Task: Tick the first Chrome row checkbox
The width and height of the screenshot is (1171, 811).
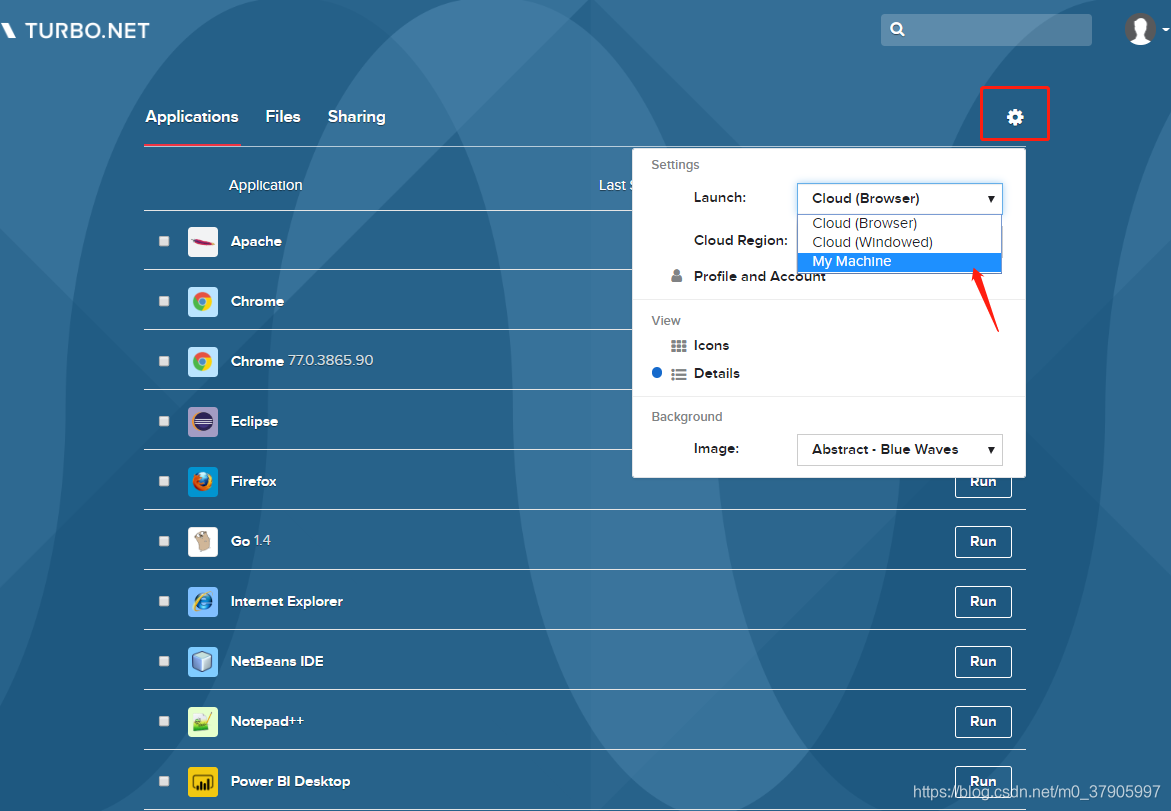Action: pos(164,301)
